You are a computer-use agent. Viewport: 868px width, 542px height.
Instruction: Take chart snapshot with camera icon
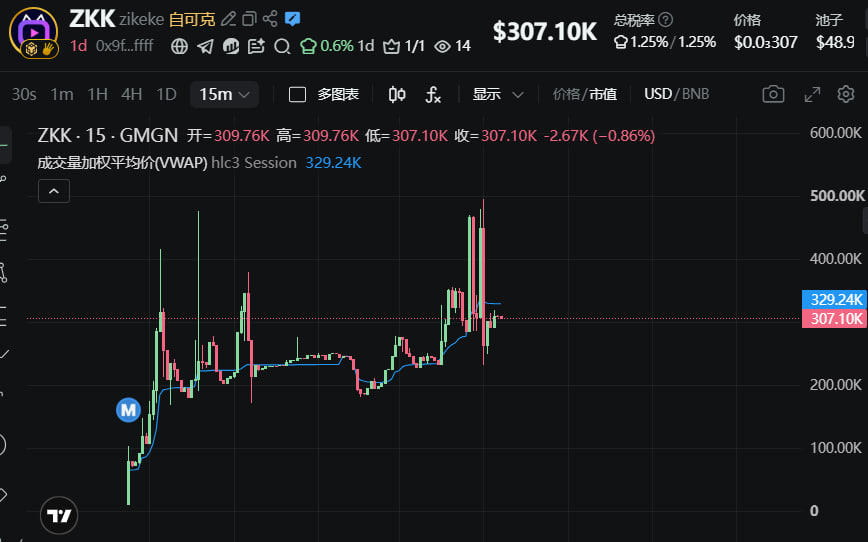[773, 94]
